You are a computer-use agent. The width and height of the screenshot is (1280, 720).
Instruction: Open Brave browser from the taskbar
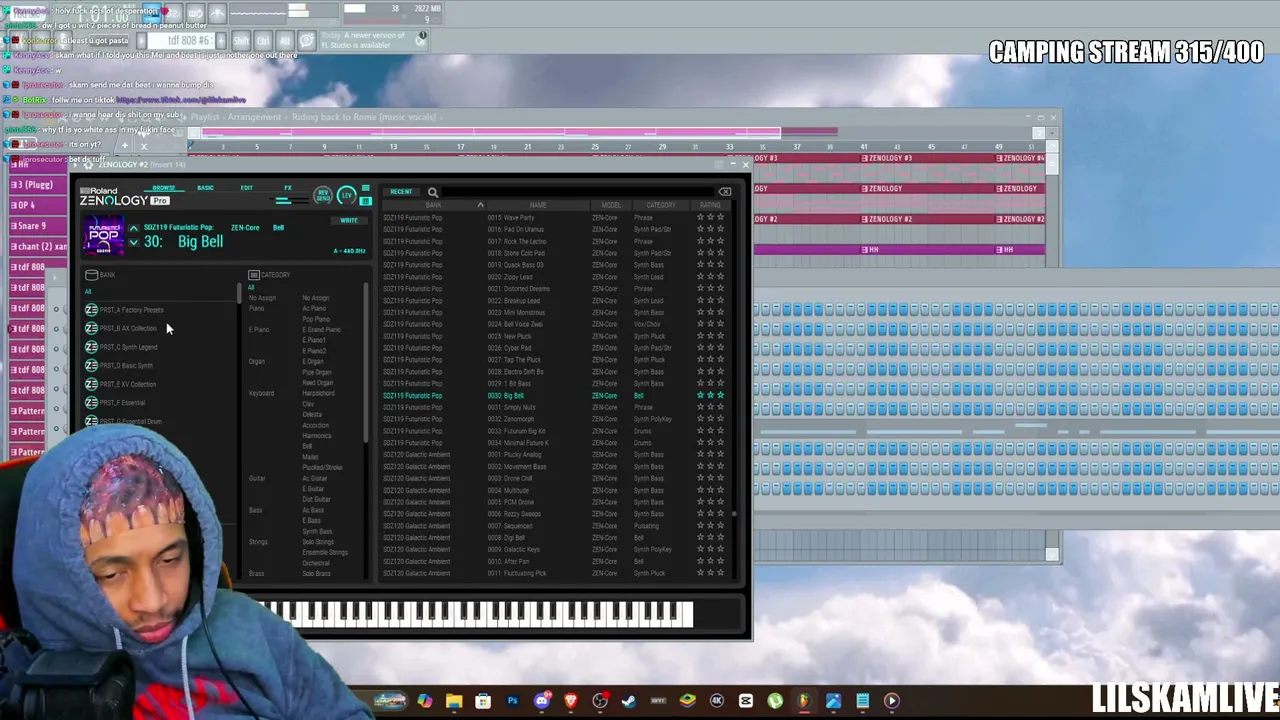click(x=571, y=701)
